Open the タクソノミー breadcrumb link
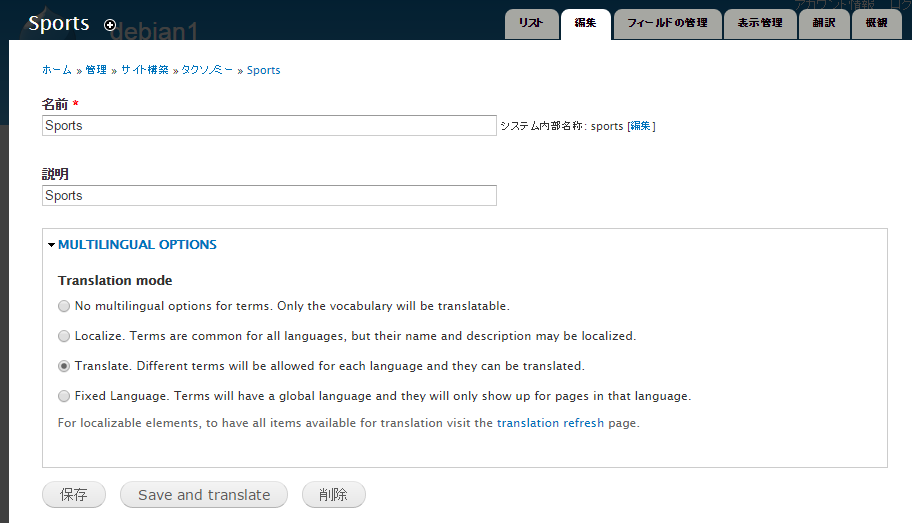912x523 pixels. 206,70
